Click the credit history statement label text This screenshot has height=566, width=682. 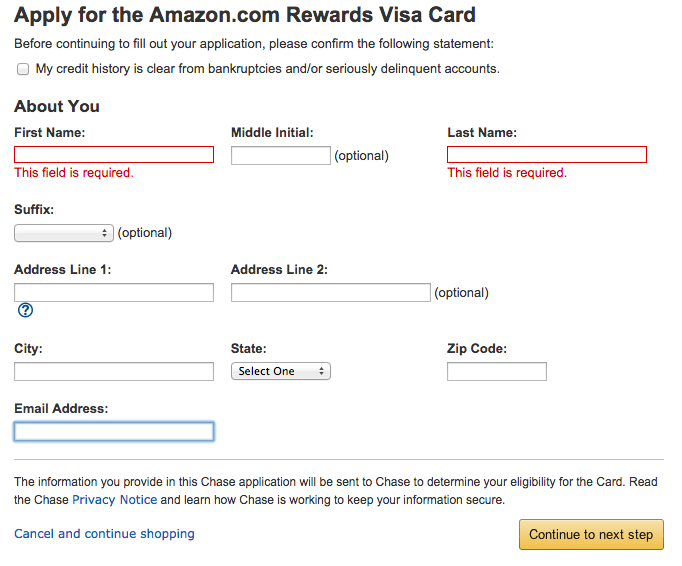(x=267, y=69)
